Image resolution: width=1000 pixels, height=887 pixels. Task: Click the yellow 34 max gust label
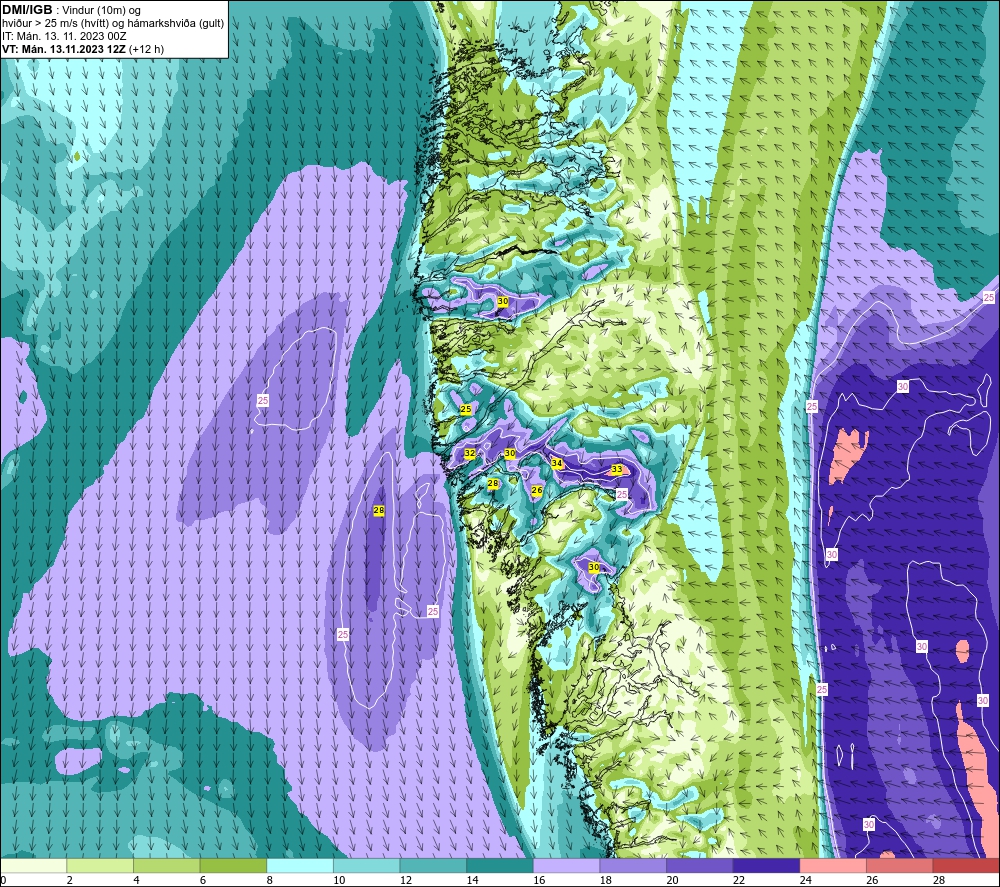pos(557,464)
